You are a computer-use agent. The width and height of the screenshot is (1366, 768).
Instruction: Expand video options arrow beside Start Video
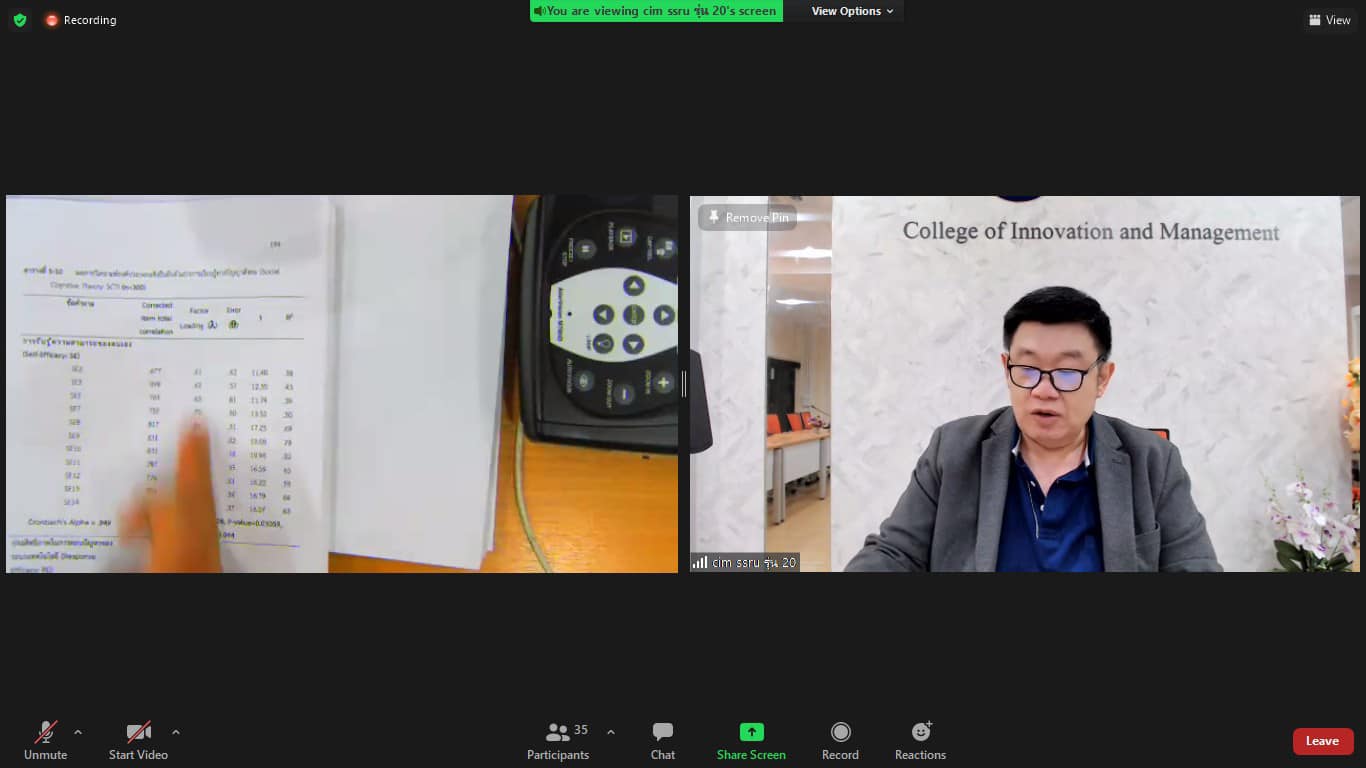point(176,732)
